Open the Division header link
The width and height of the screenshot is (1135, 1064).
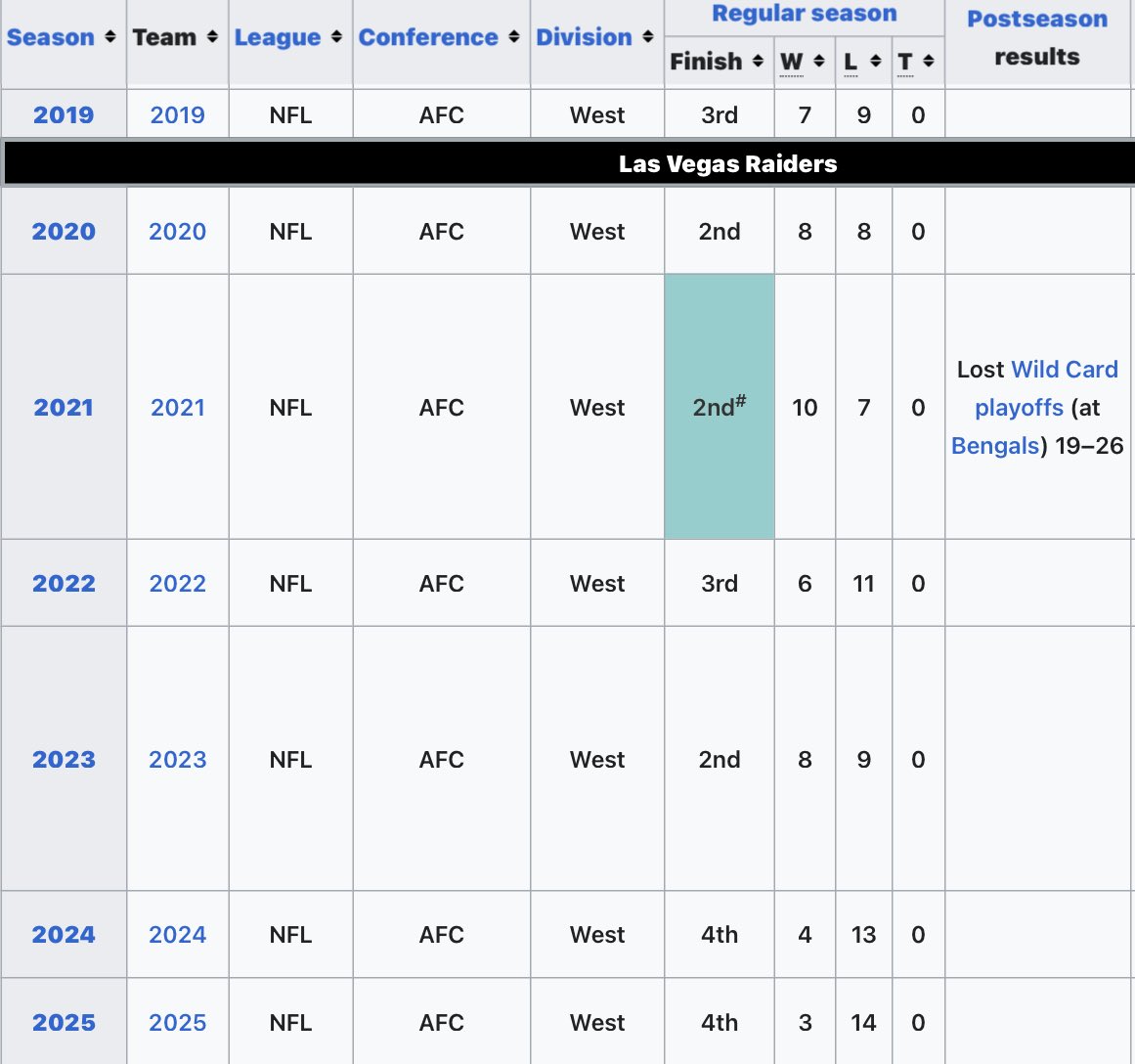[585, 37]
